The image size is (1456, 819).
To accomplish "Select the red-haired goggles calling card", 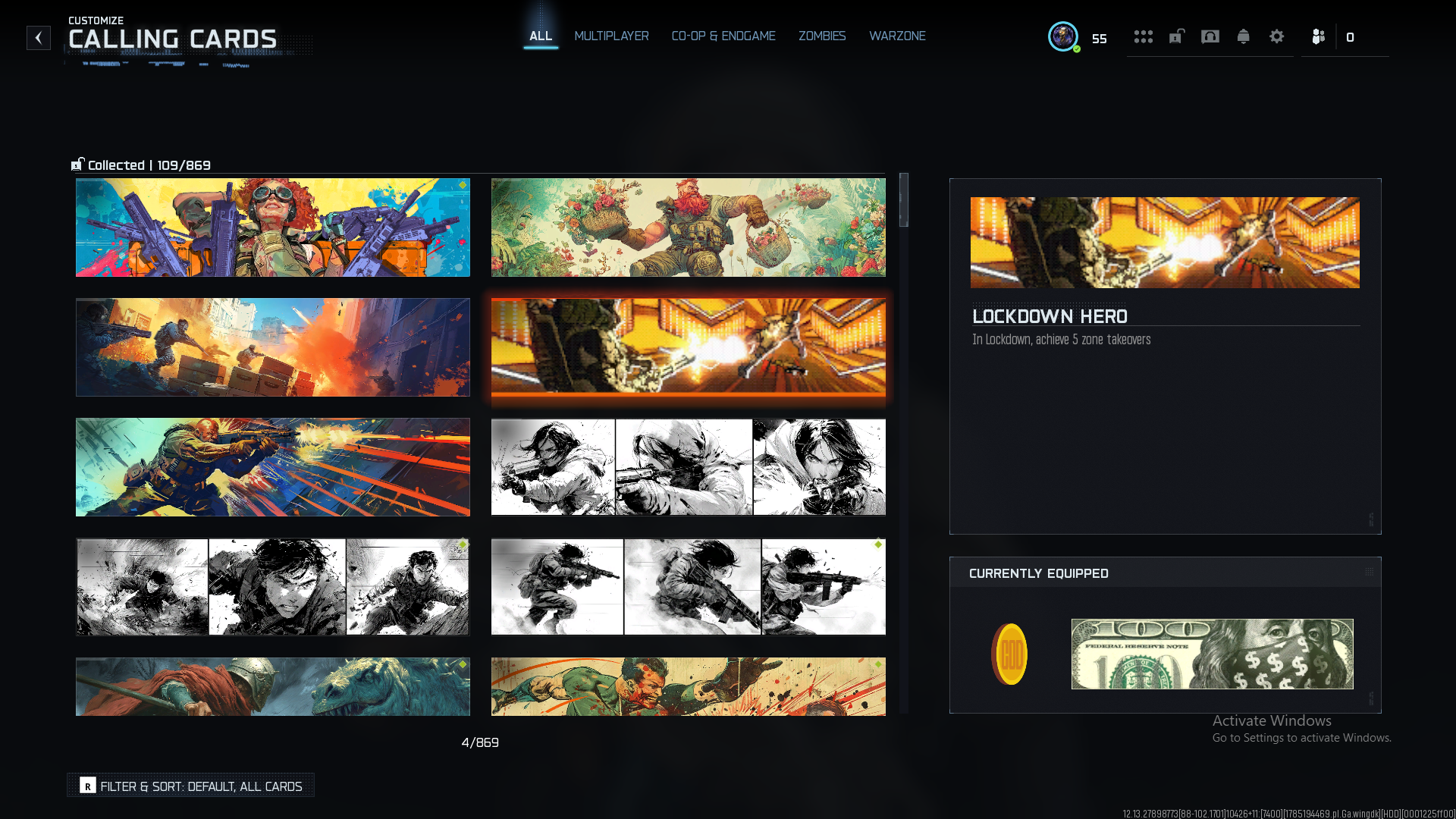I will pos(273,227).
